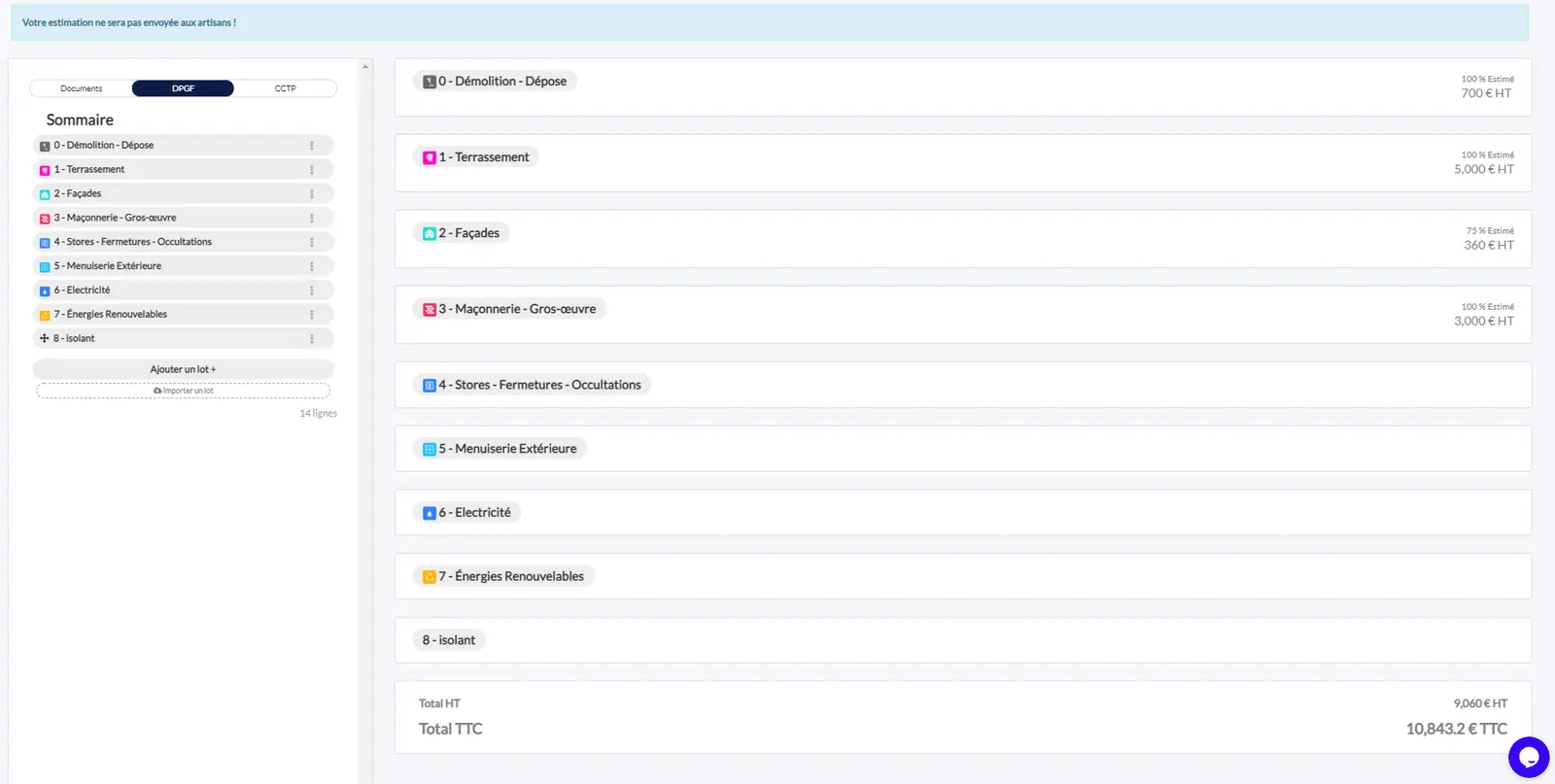The height and width of the screenshot is (784, 1555).
Task: Expand the 8 - isolant lot card
Action: 963,640
